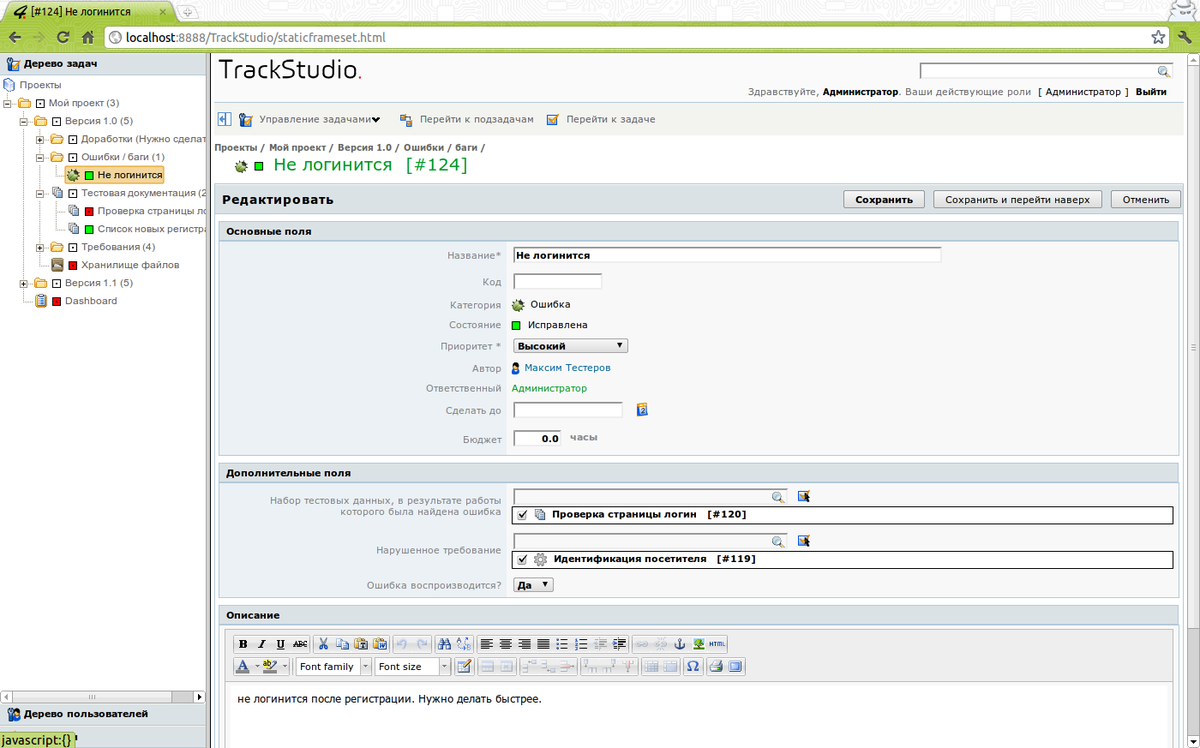Screen dimensions: 1200x748
Task: Expand 'Доработки' tree node
Action: pos(41,139)
